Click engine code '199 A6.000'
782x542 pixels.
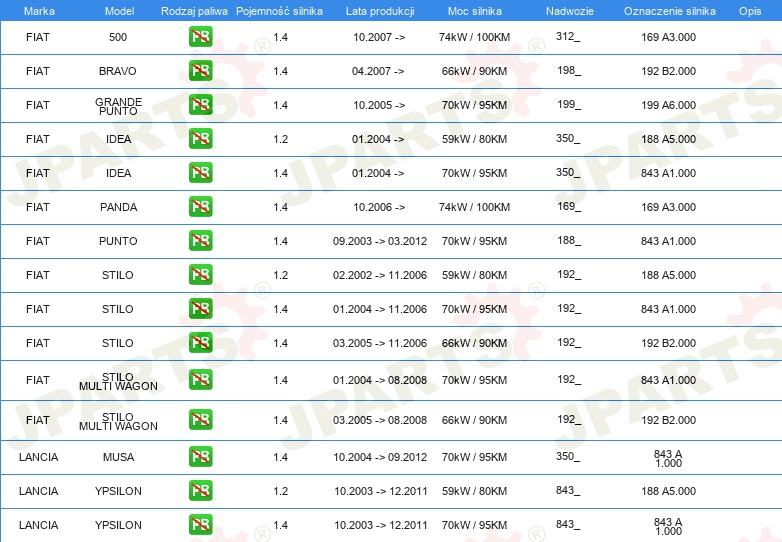tap(668, 105)
